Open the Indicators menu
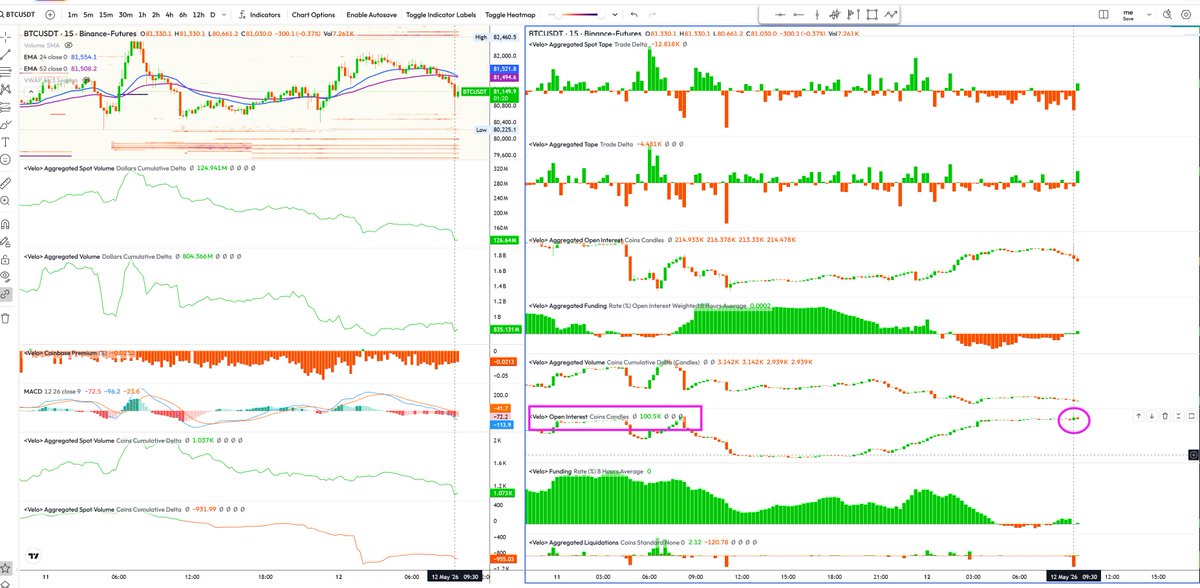1200x588 pixels. (260, 15)
